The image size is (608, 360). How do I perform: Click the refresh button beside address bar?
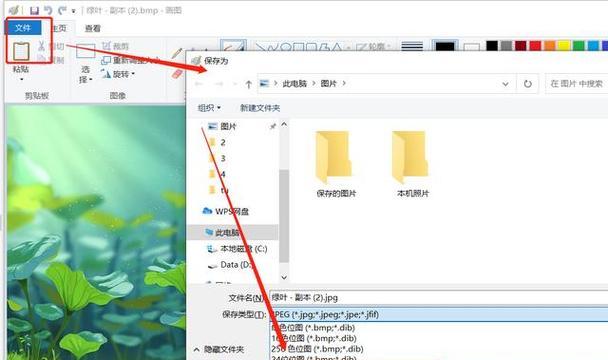point(527,84)
